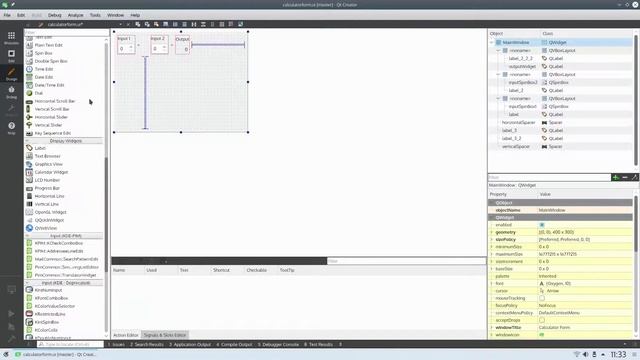
Task: Click Lay Out in Grid toolbar icon
Action: pos(222,24)
